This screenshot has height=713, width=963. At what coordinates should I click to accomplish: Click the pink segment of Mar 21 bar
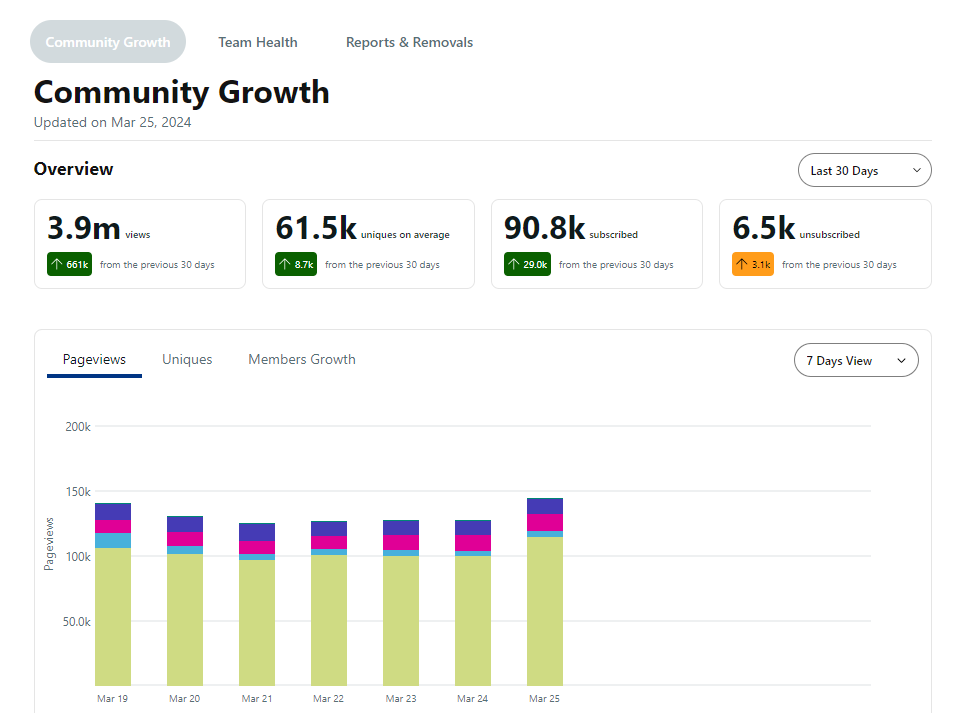257,548
